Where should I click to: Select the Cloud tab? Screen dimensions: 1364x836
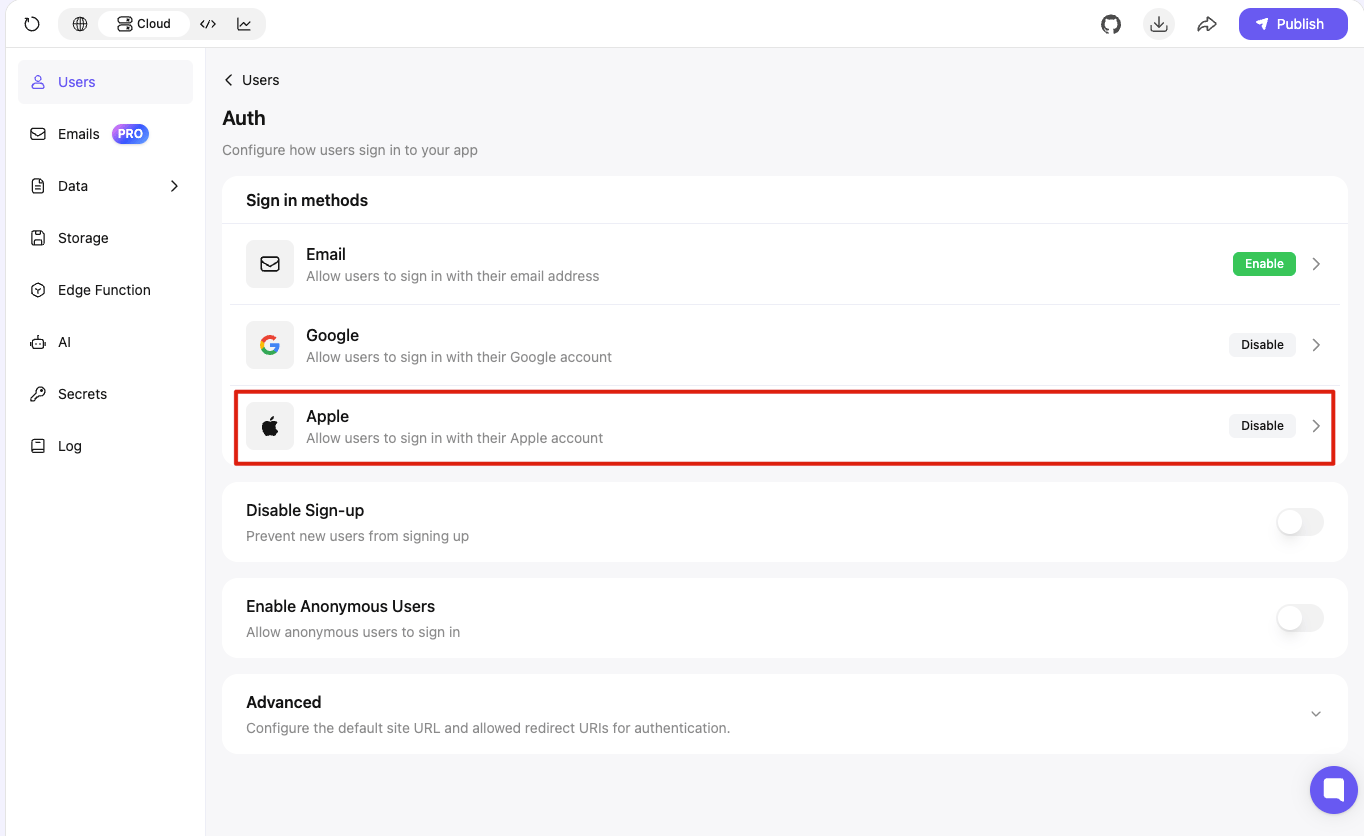[144, 24]
